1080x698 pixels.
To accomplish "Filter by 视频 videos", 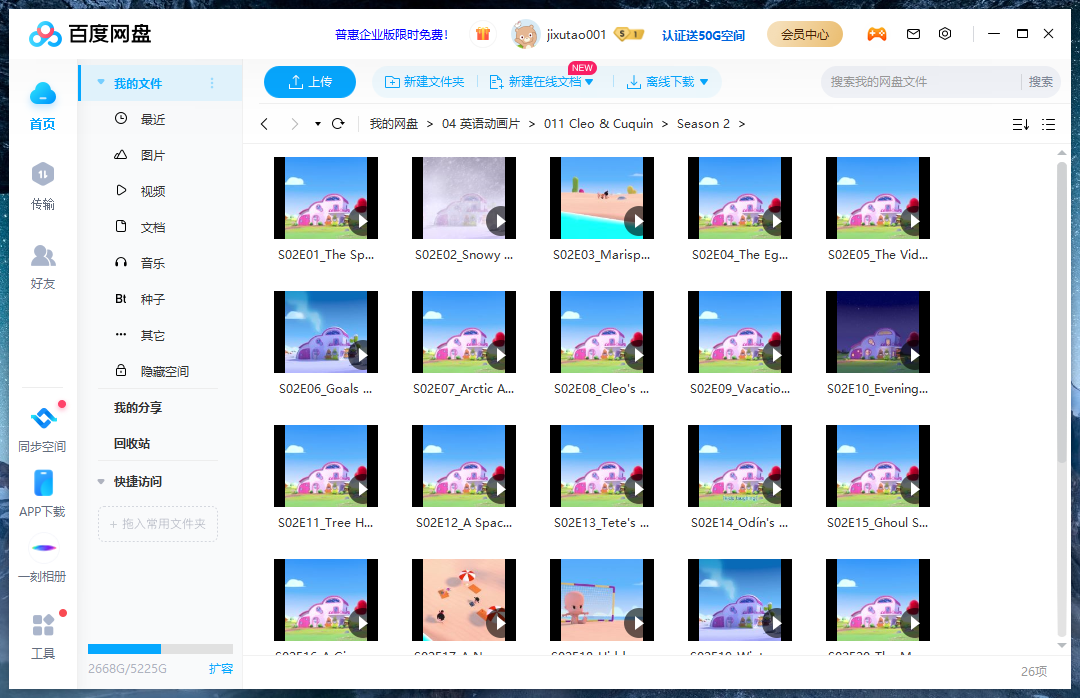I will click(153, 191).
